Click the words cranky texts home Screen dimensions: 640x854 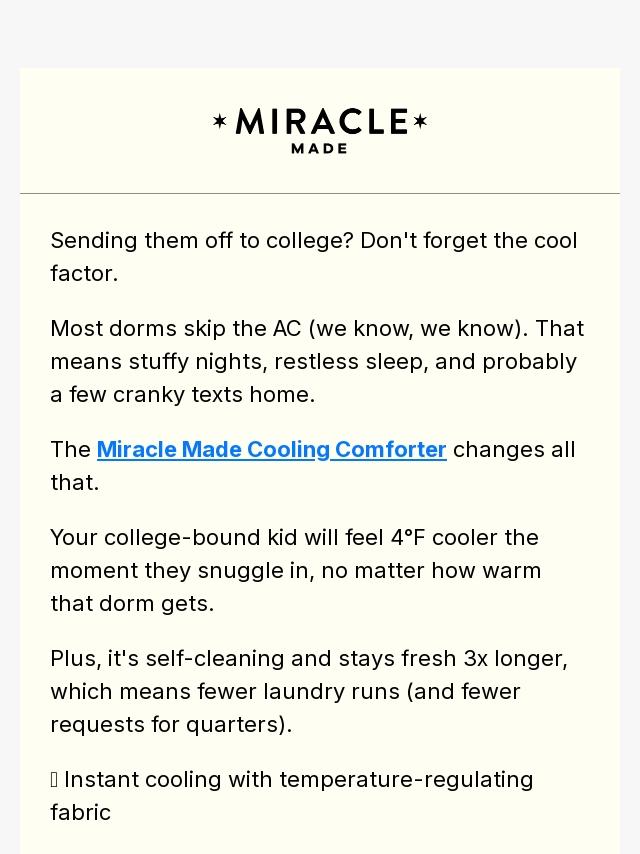pos(214,395)
